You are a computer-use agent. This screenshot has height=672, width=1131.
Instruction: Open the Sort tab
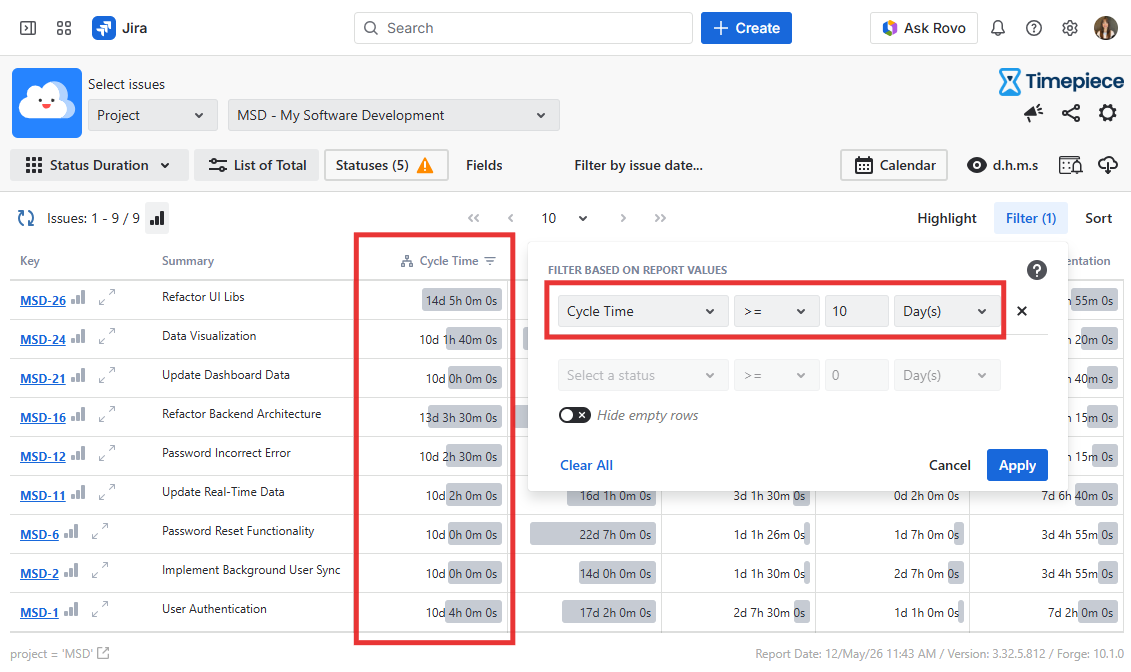[1099, 218]
